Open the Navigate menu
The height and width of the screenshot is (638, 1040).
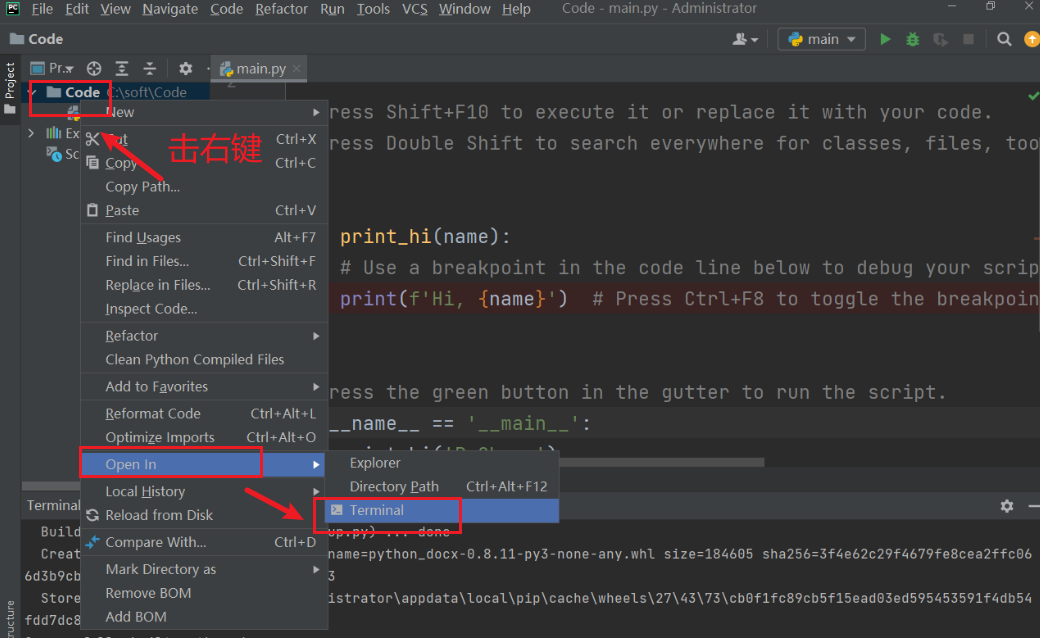coord(170,9)
